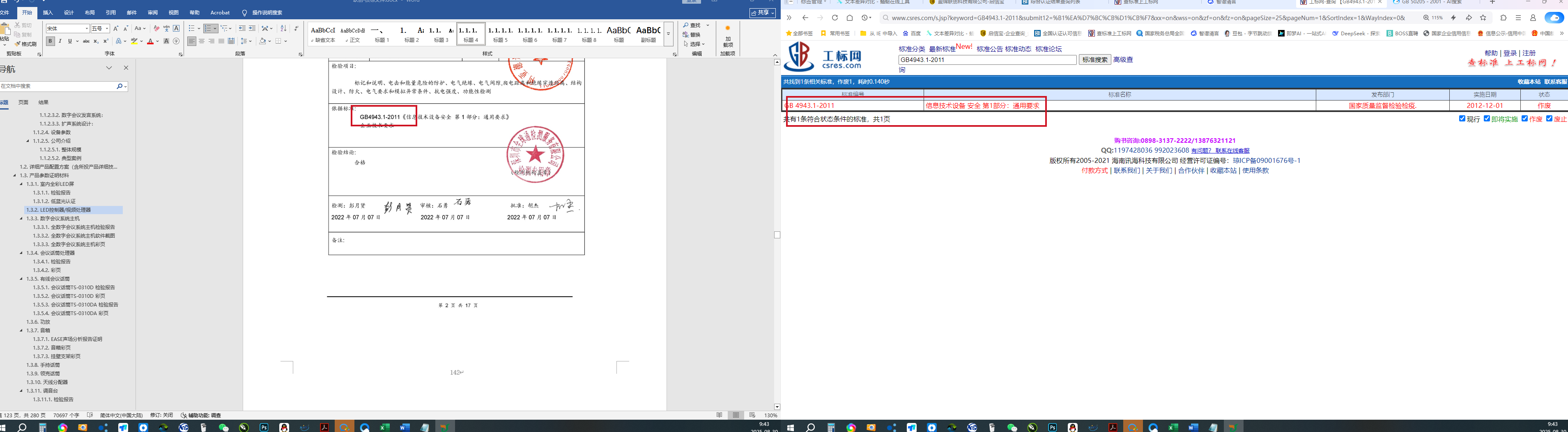Switch to the 审阅 ribbon tab
This screenshot has height=432, width=1568.
click(153, 12)
